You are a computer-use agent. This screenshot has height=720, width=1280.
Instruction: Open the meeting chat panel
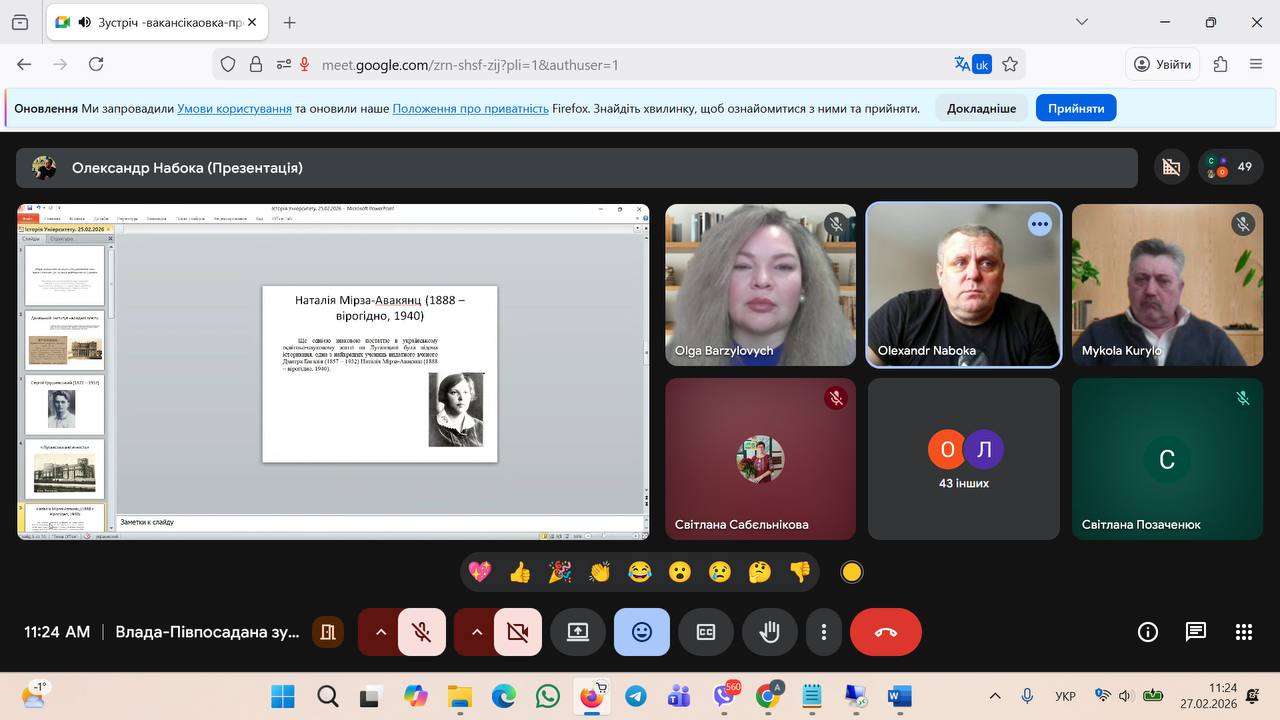click(1195, 632)
